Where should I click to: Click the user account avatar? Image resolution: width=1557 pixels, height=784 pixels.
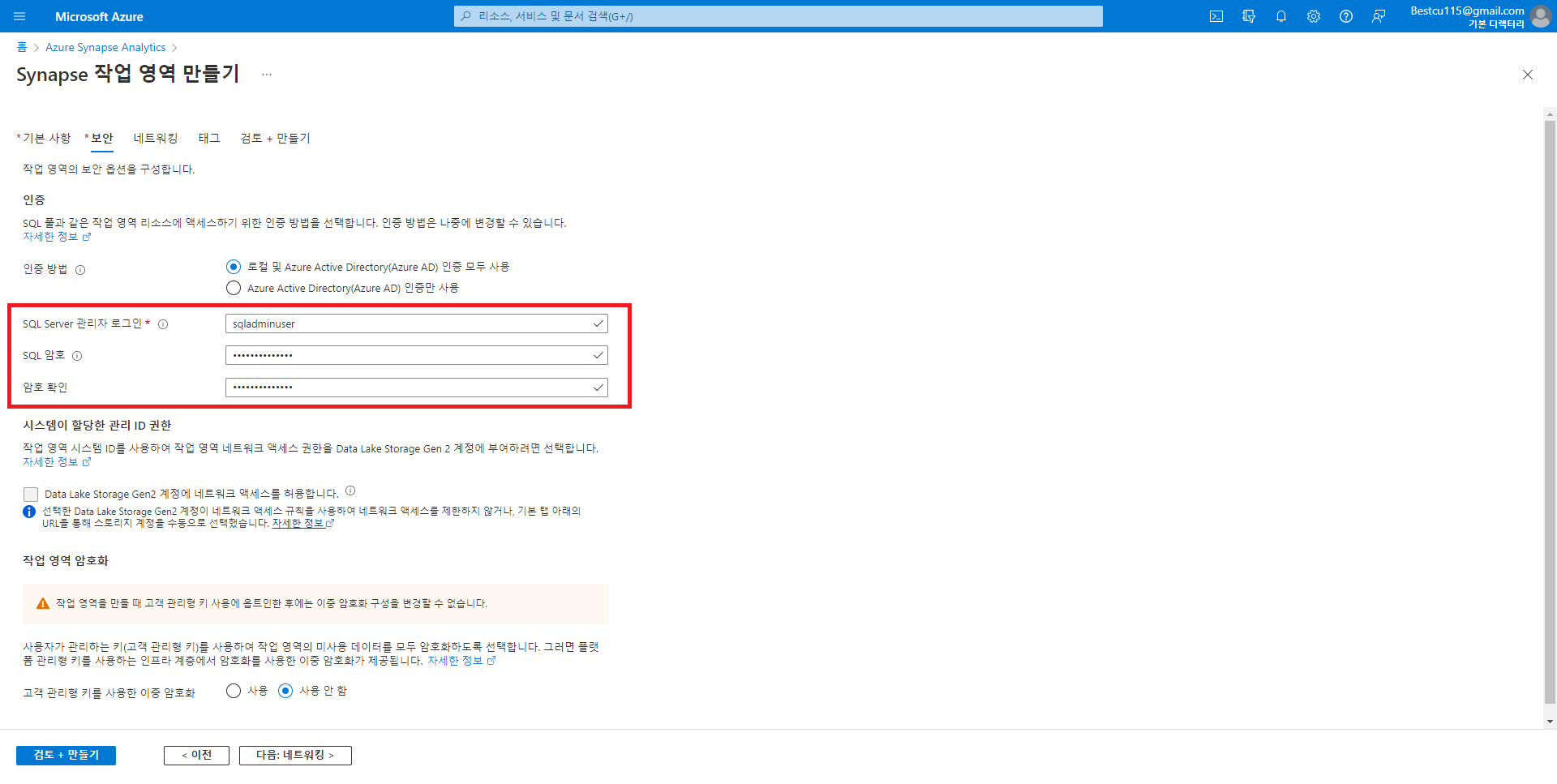[1540, 16]
